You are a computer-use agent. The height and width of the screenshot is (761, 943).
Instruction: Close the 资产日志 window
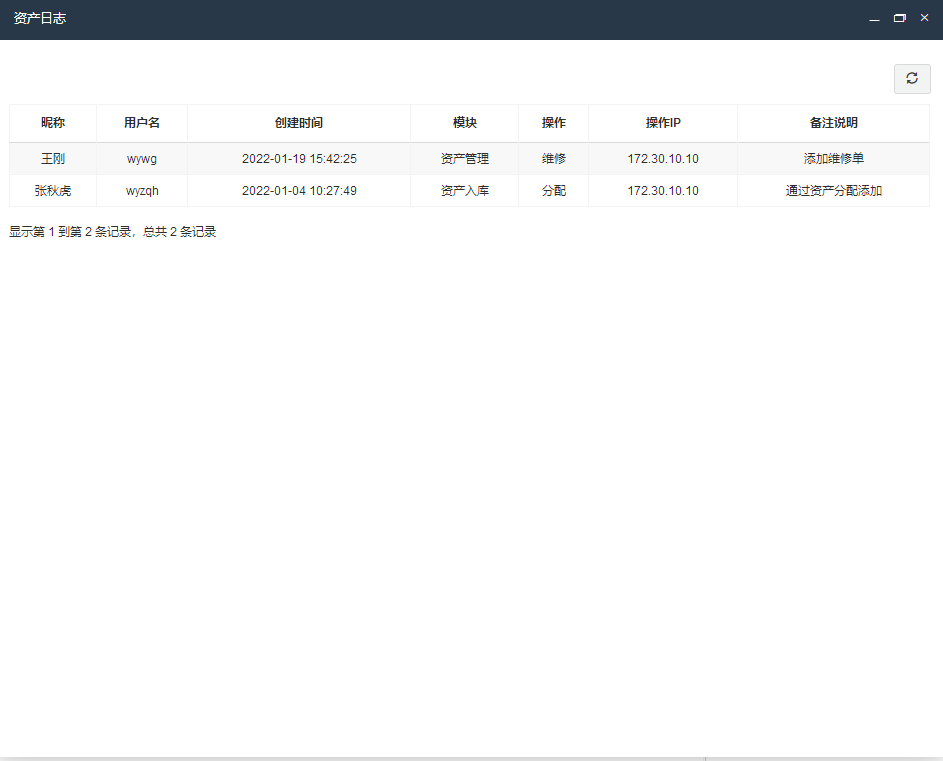pyautogui.click(x=924, y=19)
